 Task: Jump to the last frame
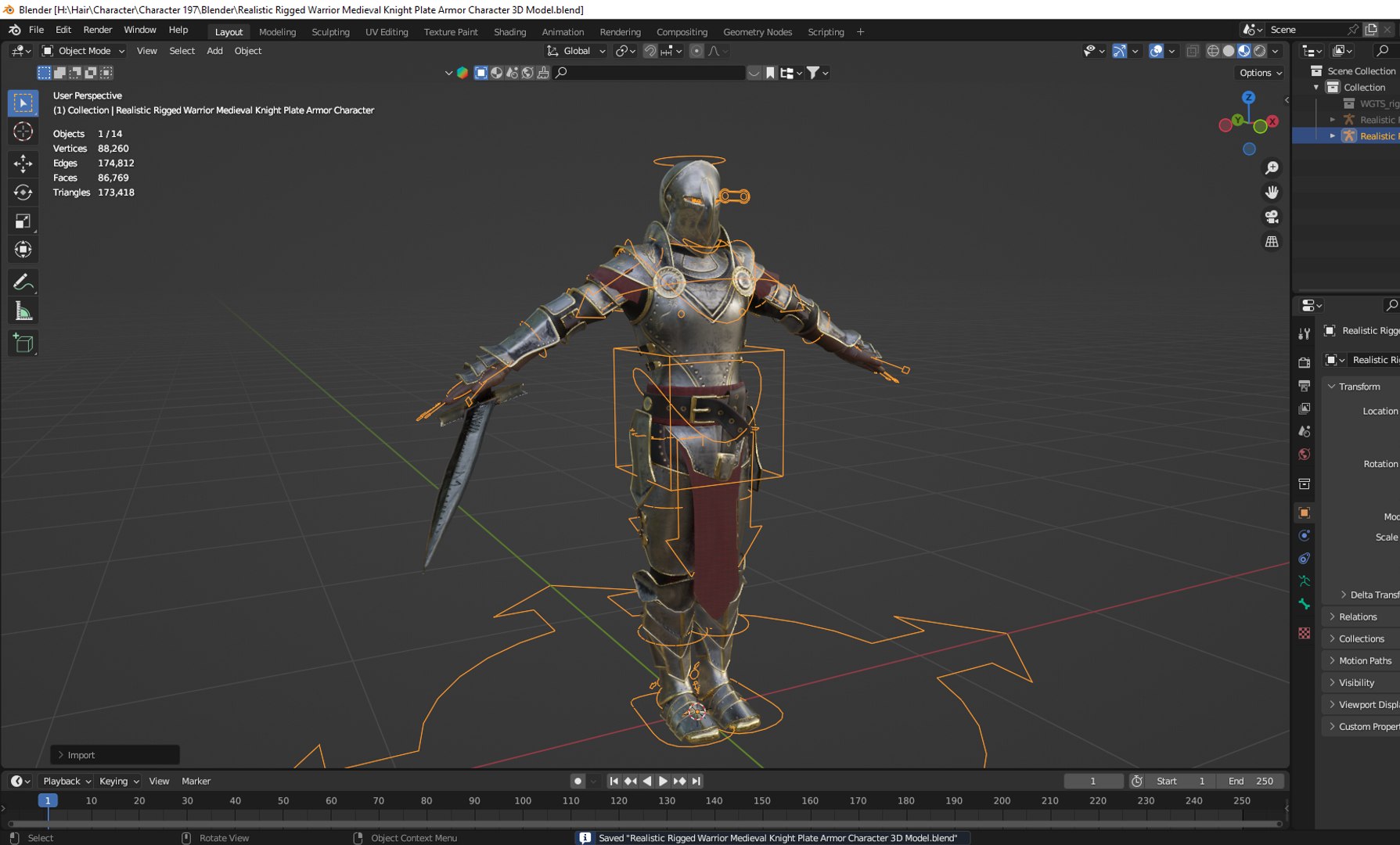pyautogui.click(x=696, y=781)
